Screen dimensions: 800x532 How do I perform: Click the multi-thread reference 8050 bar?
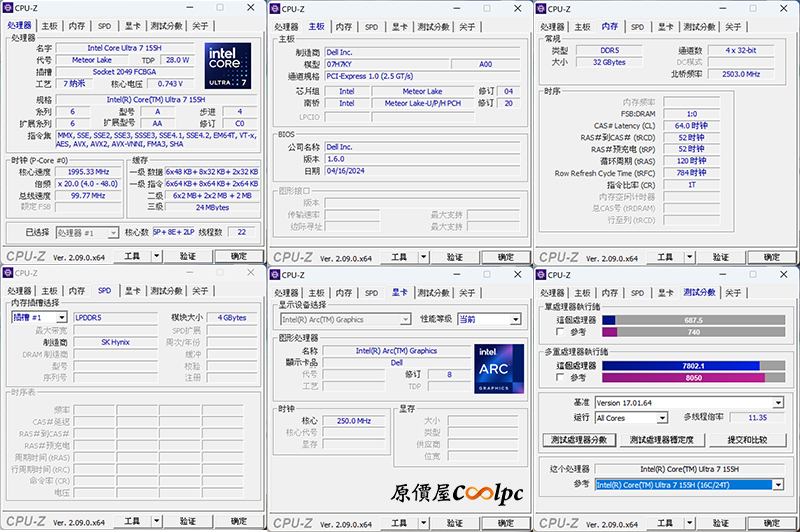click(x=693, y=377)
